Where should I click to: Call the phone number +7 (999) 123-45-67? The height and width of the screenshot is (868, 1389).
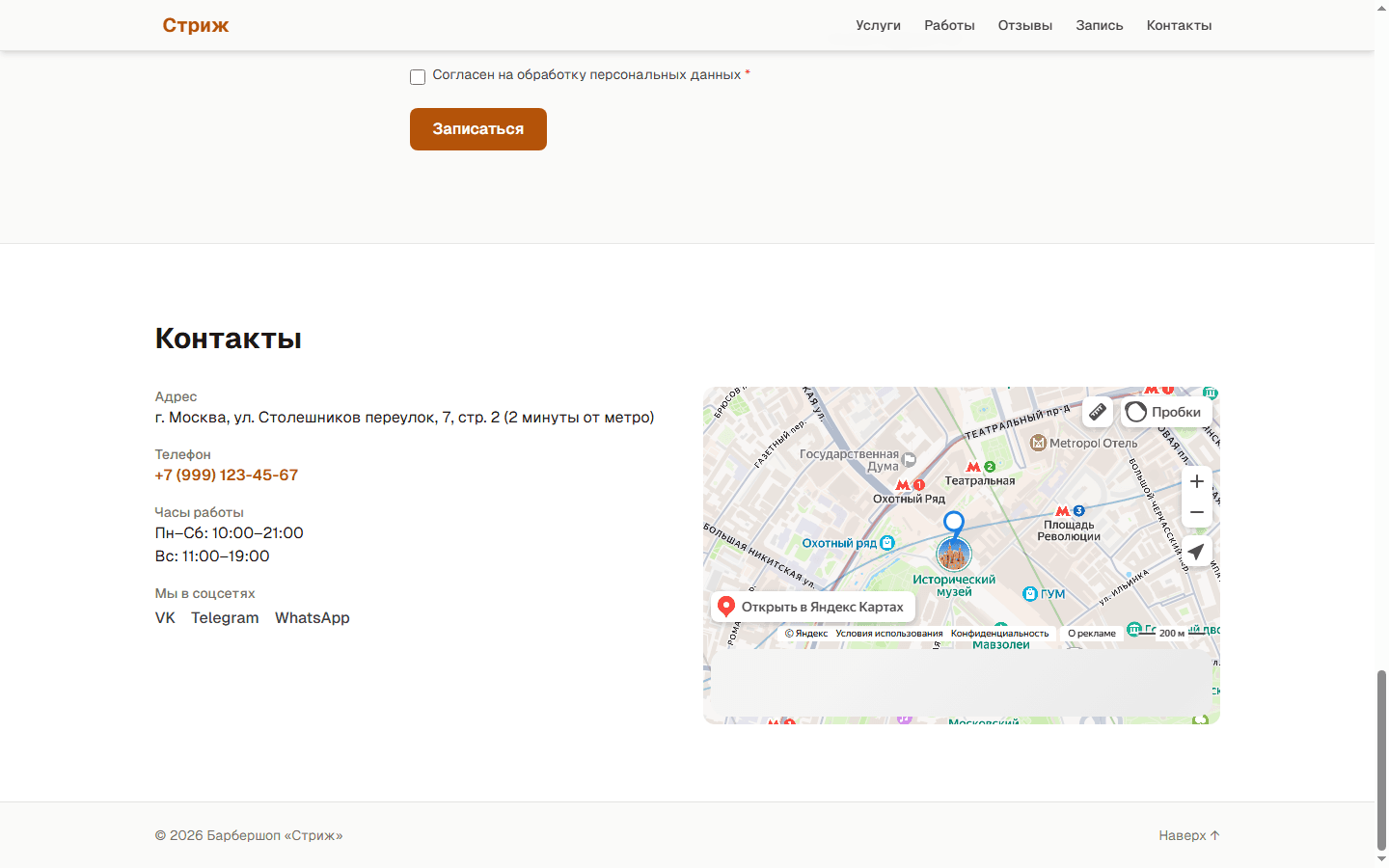(x=227, y=475)
